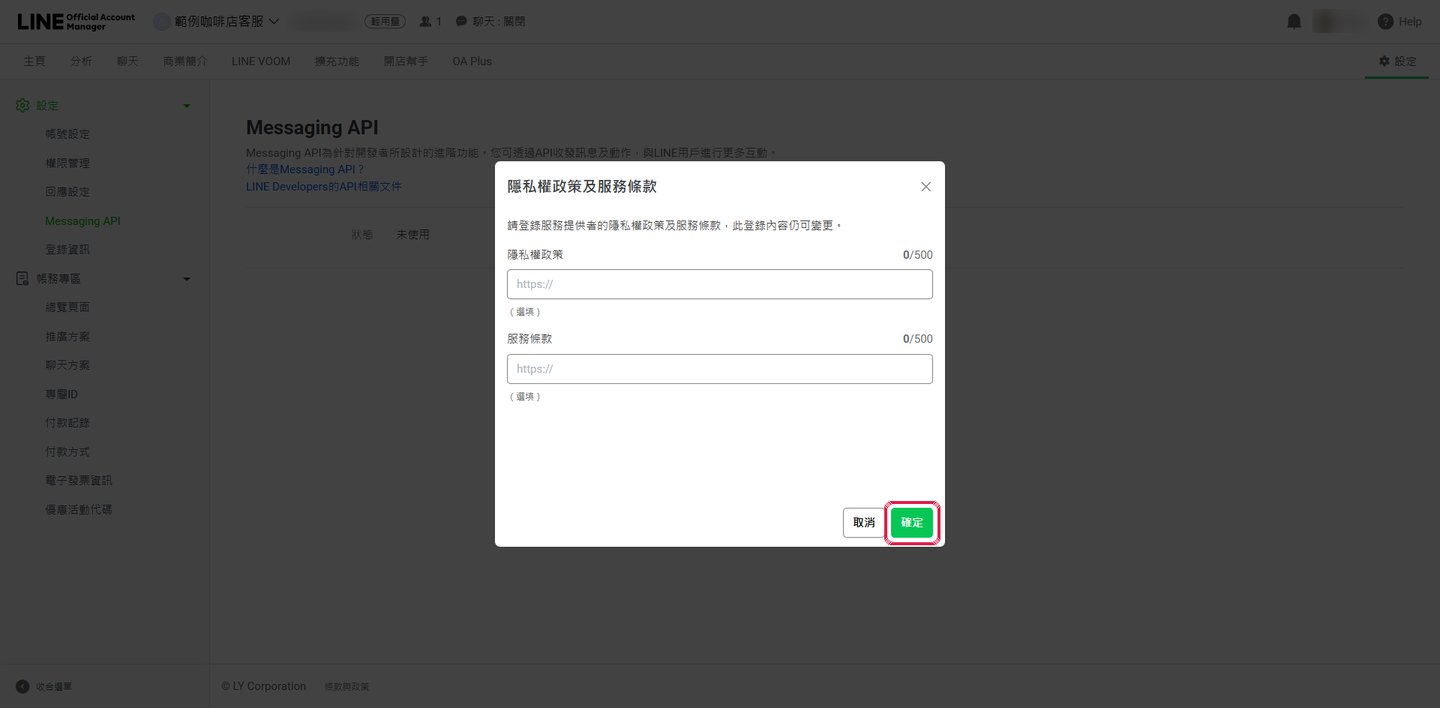Open the 什麼是Messaging API link

(305, 170)
